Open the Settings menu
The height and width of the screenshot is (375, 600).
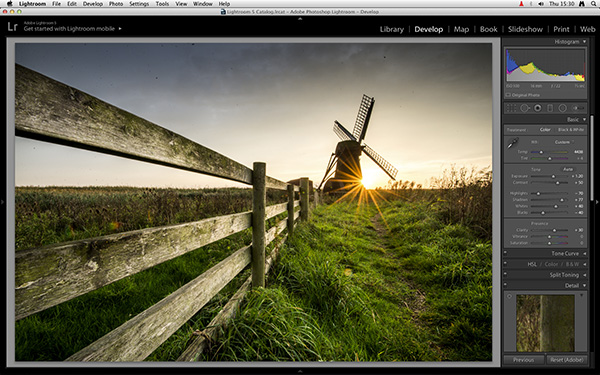click(x=139, y=4)
